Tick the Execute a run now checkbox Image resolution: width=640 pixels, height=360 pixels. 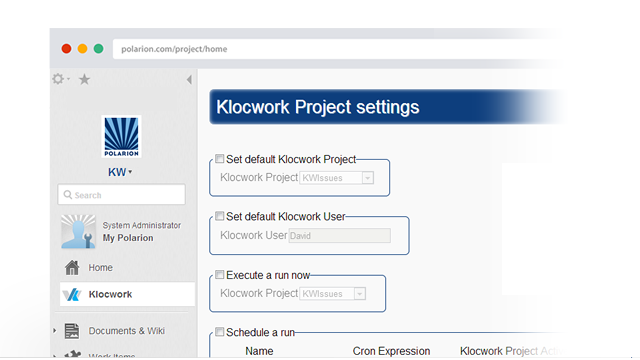(220, 275)
